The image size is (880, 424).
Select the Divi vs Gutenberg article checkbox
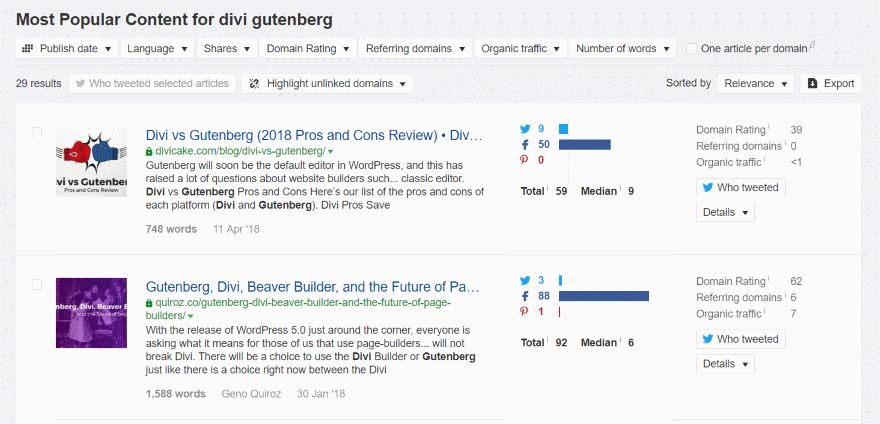click(x=38, y=133)
